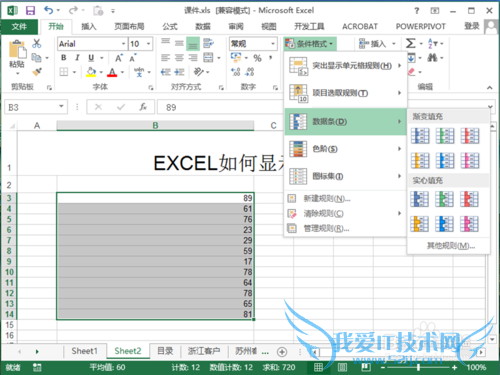Viewport: 500px width, 375px height.
Task: Save the workbook with the floppy icon
Action: click(31, 11)
